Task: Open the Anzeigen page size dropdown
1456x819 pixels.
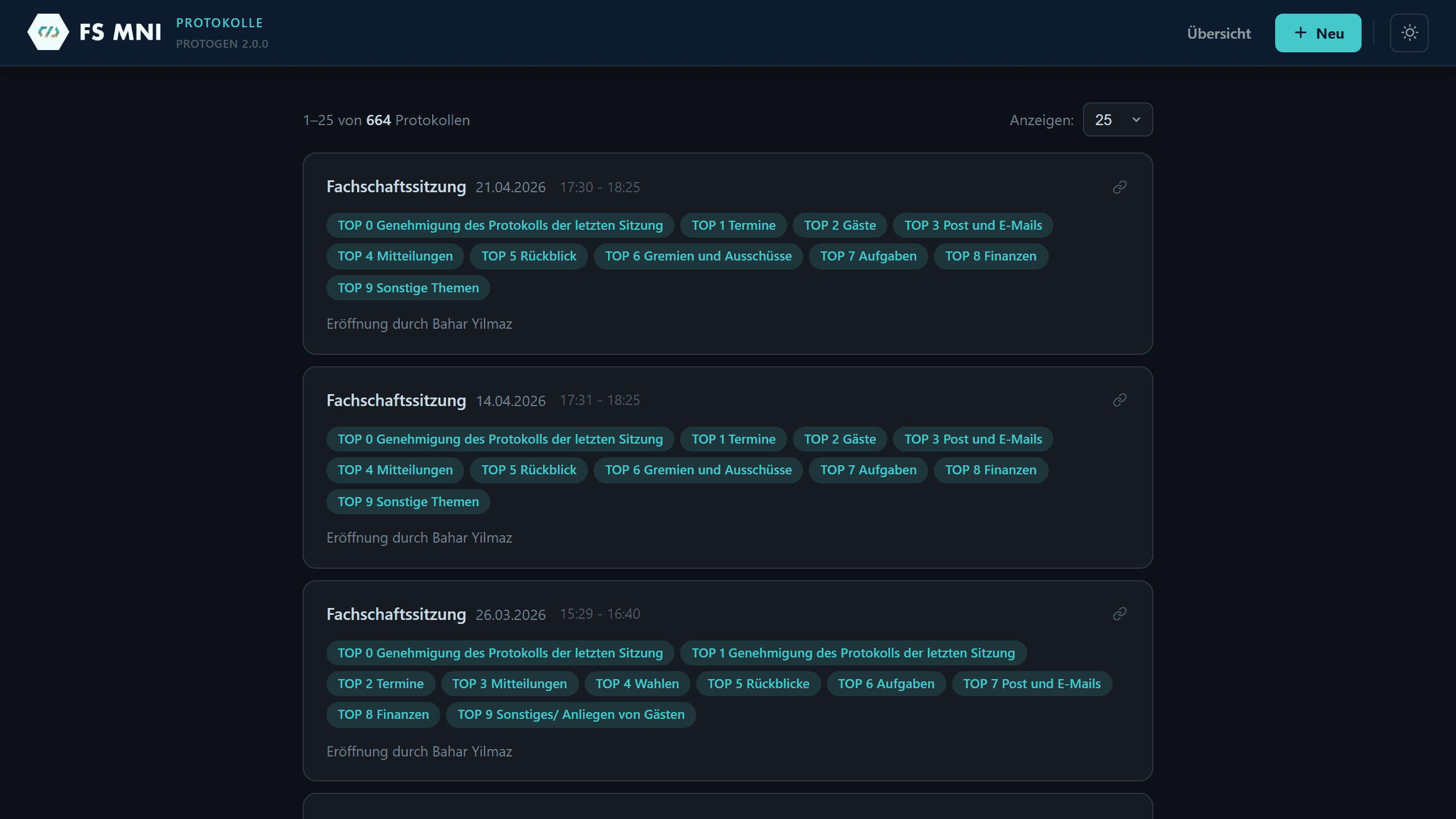Action: (x=1117, y=119)
